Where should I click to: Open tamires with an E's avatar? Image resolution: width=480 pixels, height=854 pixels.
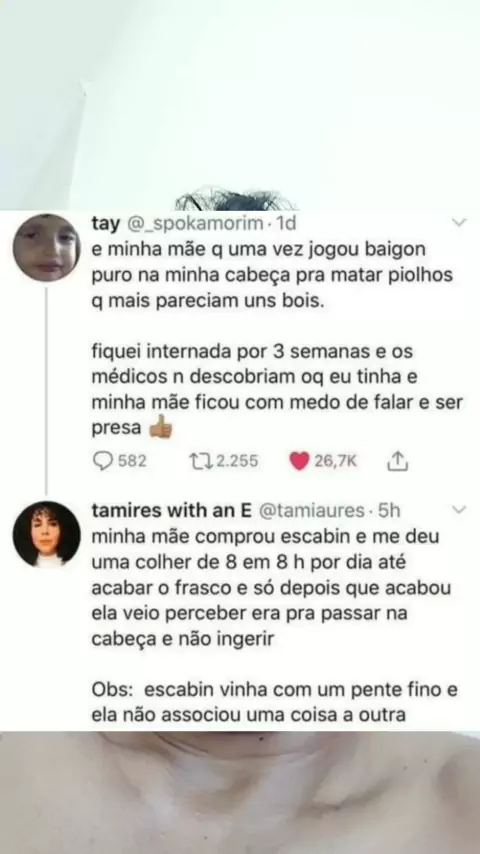click(x=46, y=535)
